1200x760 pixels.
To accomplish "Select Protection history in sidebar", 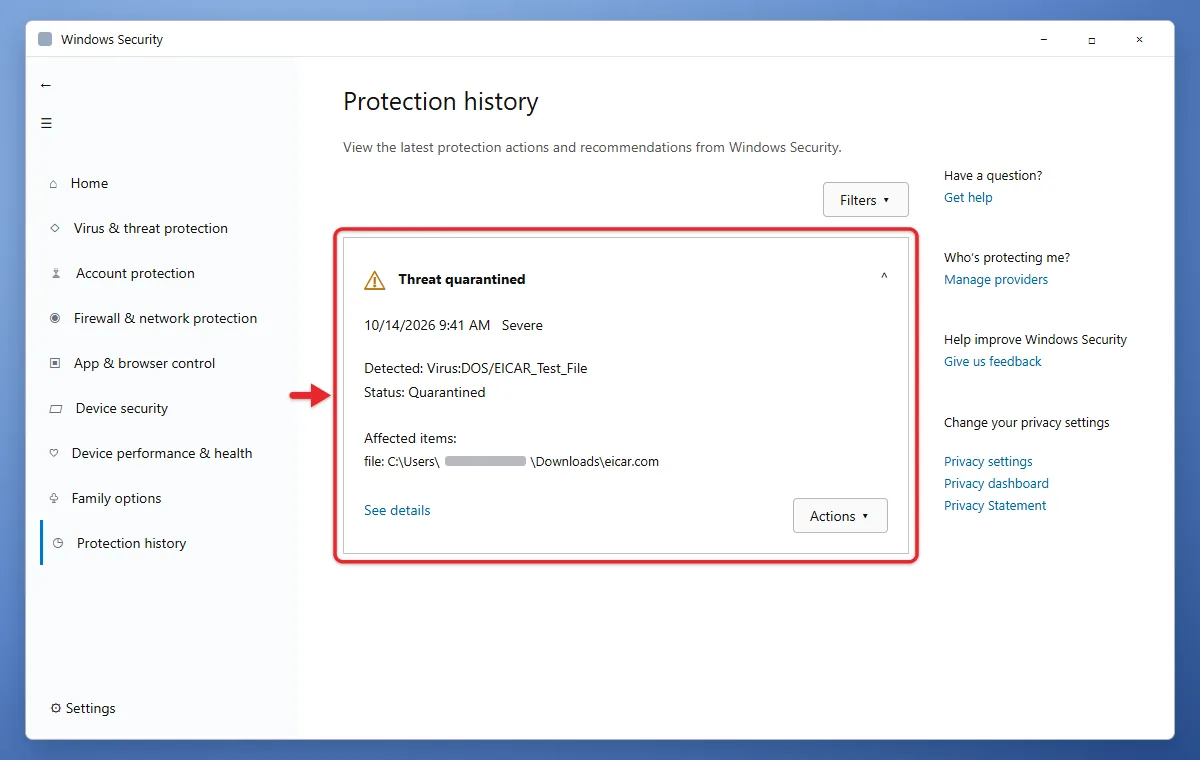I will (132, 543).
